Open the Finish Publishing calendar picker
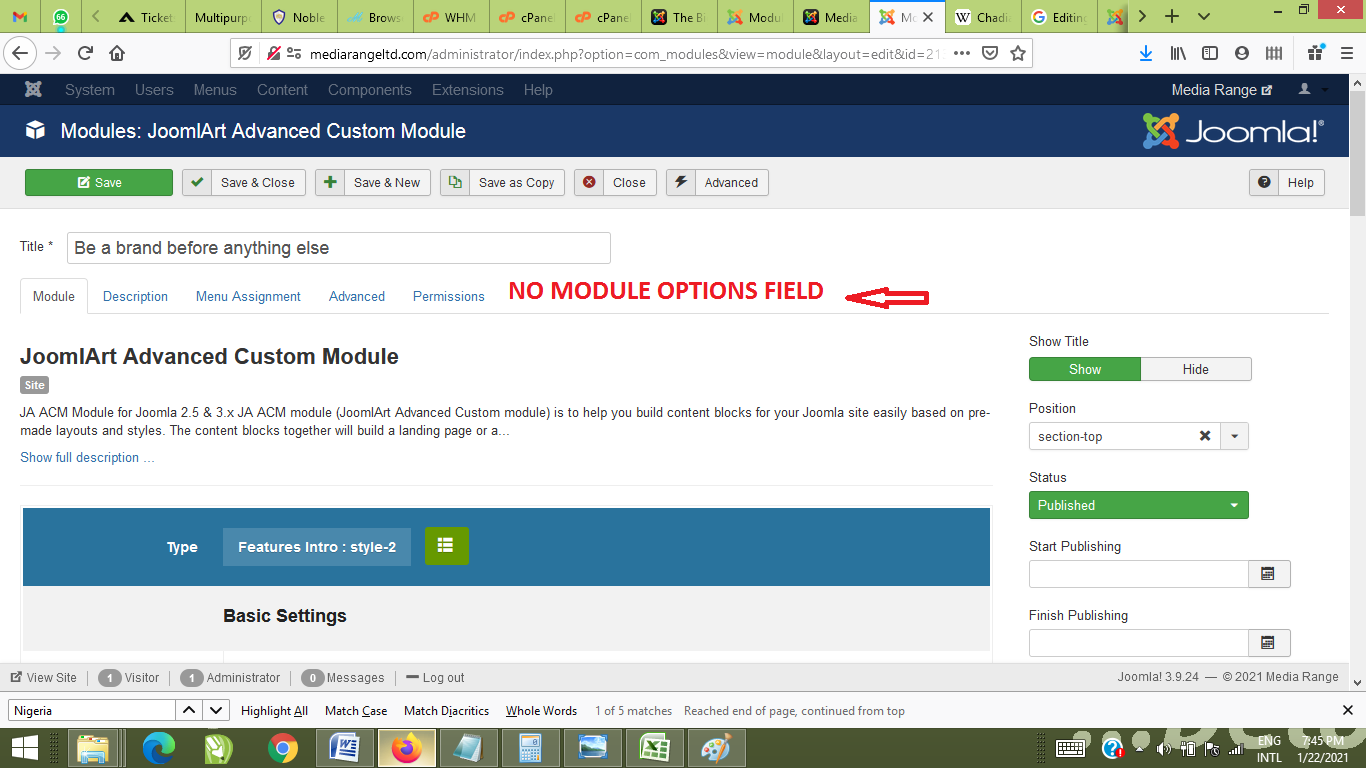Screen dimensions: 1366x768 1268,643
